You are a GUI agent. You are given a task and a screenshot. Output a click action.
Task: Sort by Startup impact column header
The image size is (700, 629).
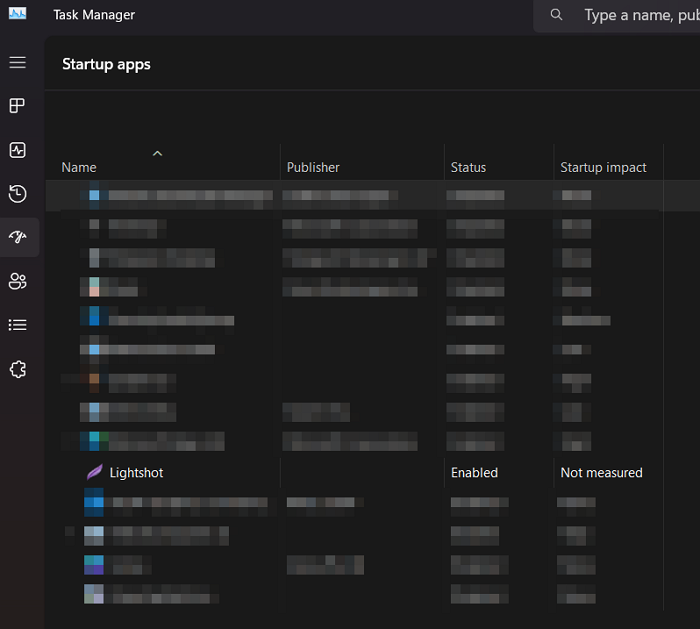point(603,167)
